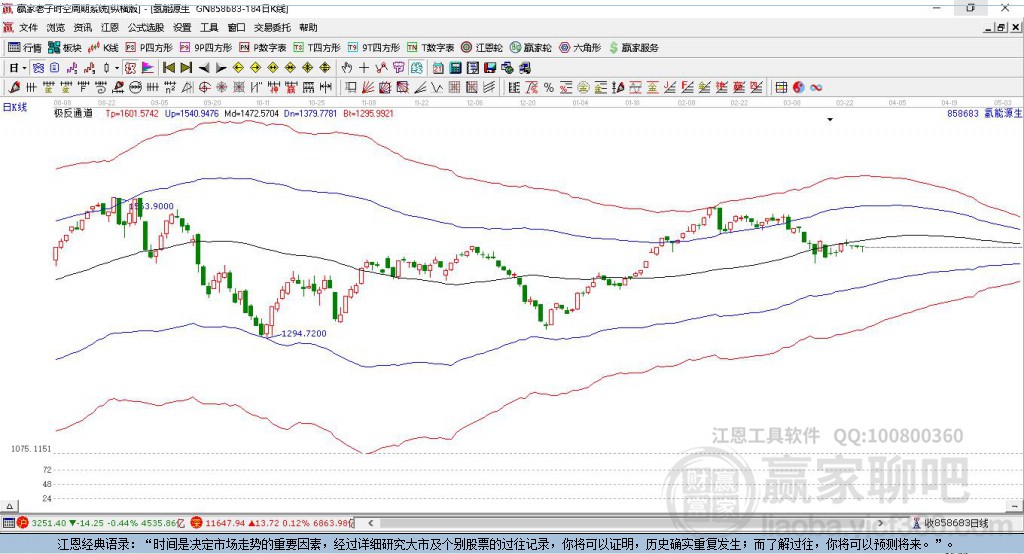Image resolution: width=1024 pixels, height=554 pixels.
Task: Select the red pencil drawing tool
Action: click(14, 88)
